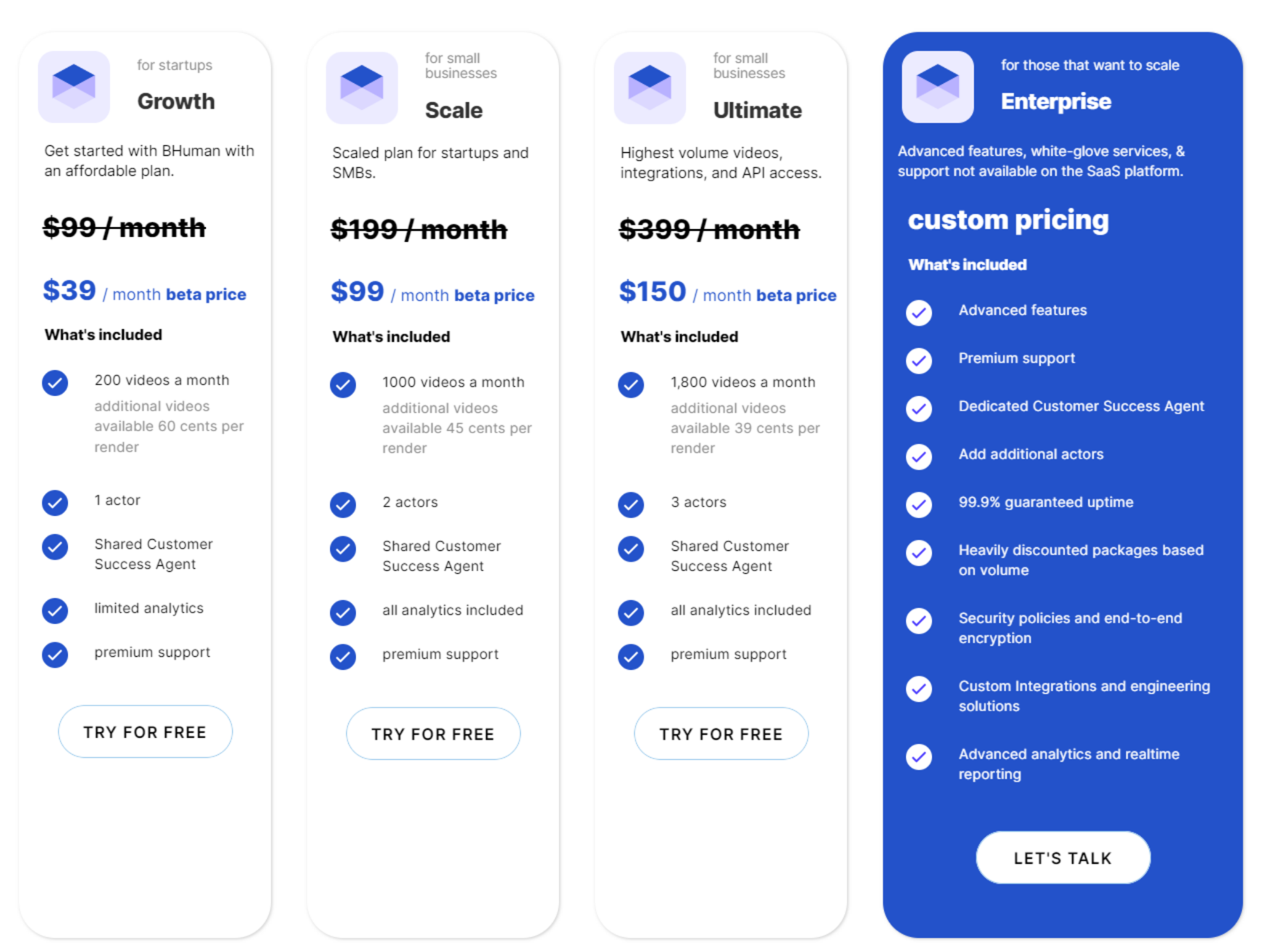Click checkmark beside Security policies and encryption

[919, 620]
